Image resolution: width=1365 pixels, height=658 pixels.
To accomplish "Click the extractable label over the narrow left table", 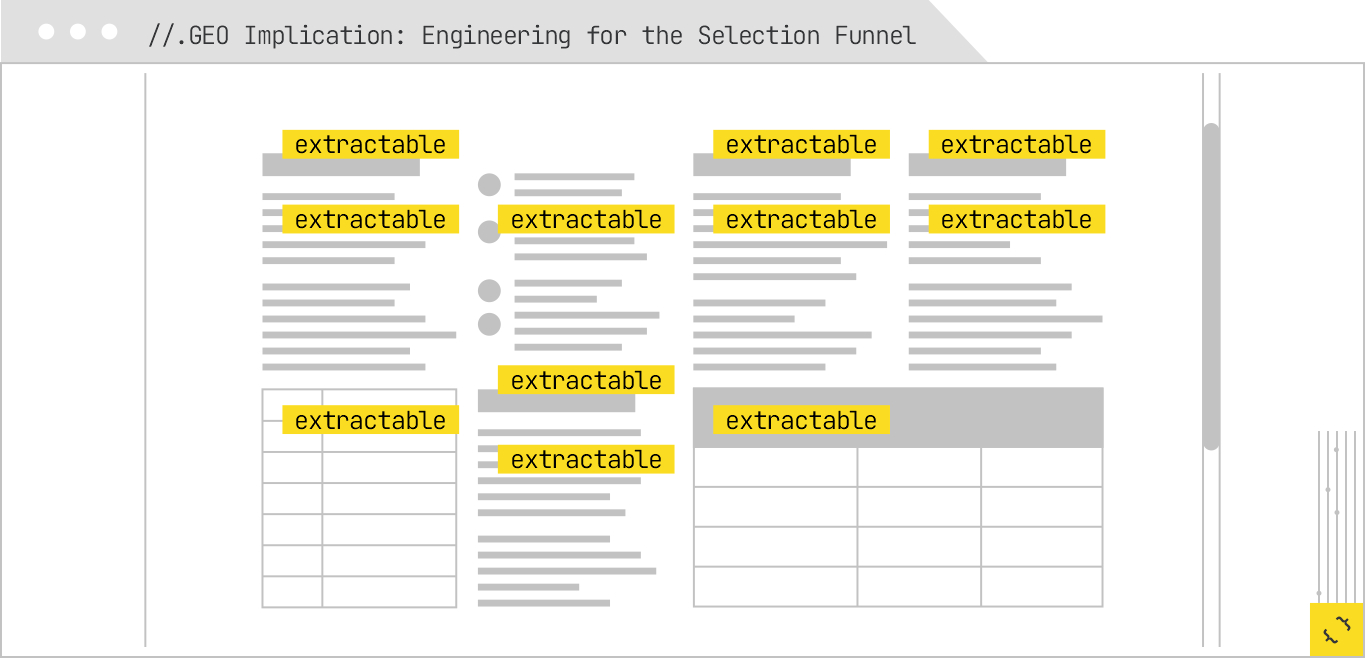I will [x=370, y=420].
